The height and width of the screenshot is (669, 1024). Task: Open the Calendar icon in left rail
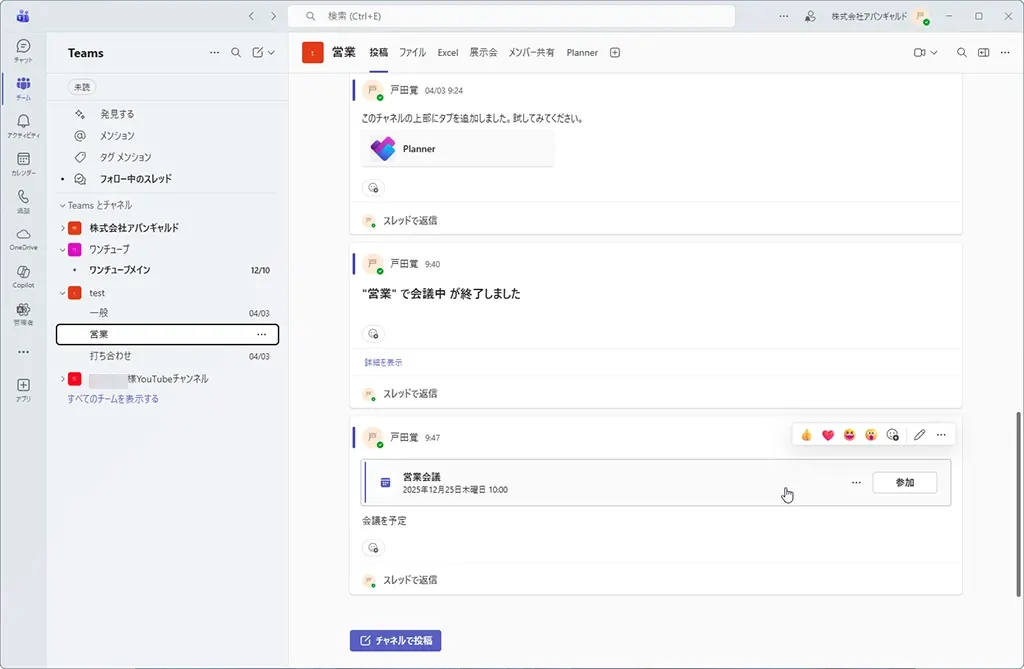pyautogui.click(x=23, y=160)
